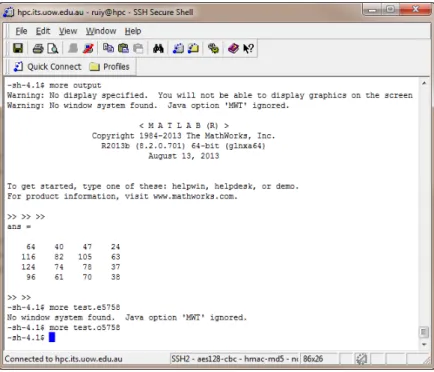Close the SSH Secure Shell window
This screenshot has width=434, height=372.
[x=415, y=10]
